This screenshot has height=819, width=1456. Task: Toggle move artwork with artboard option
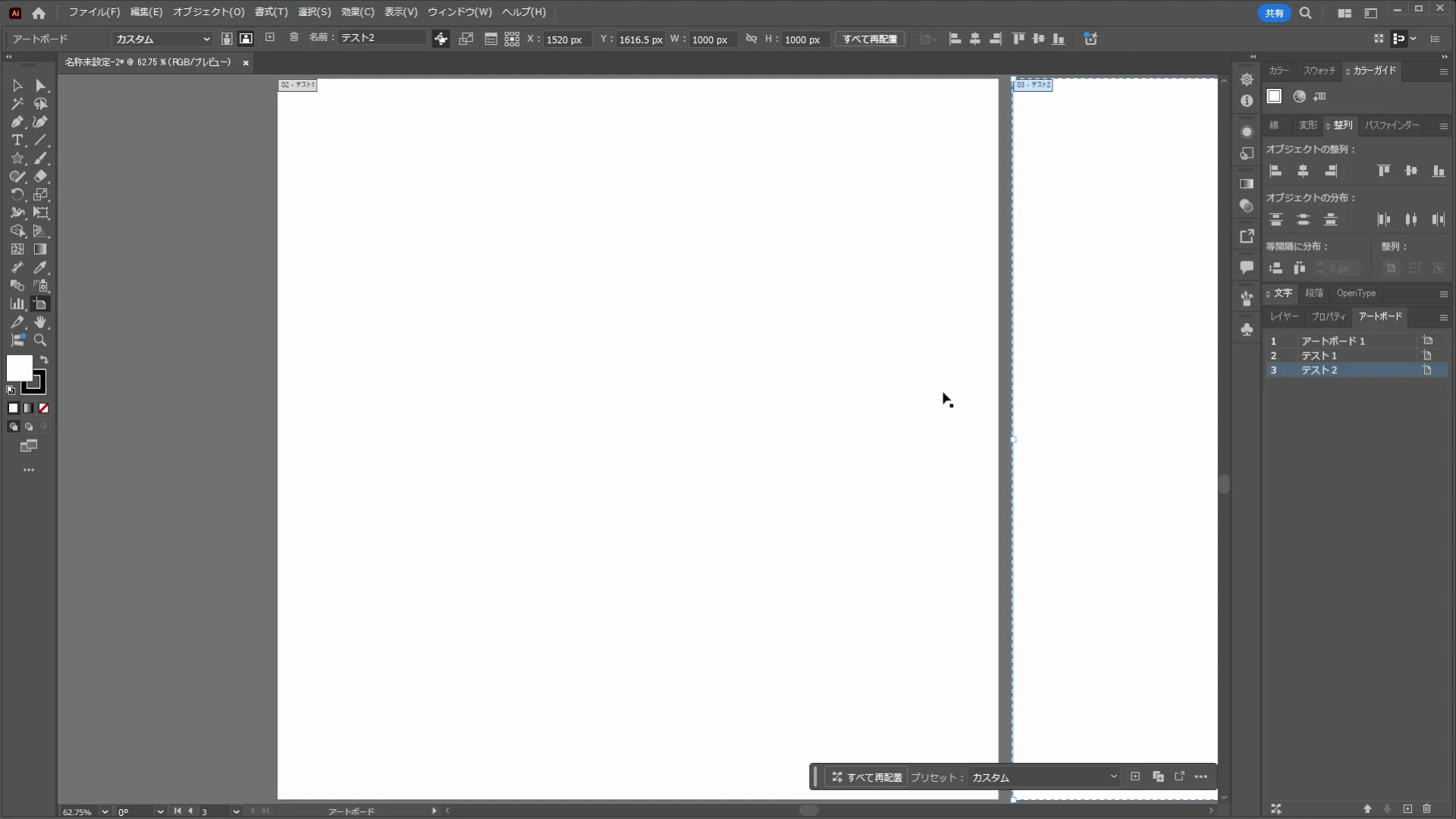click(x=441, y=39)
